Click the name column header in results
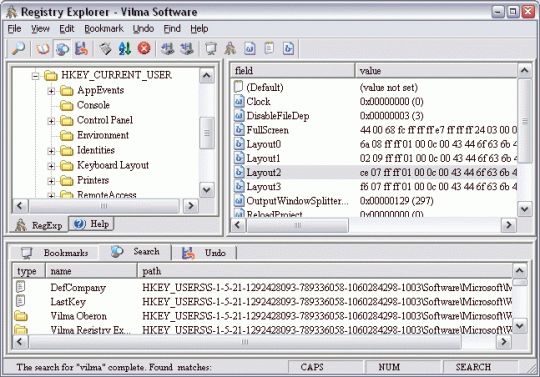 (91, 271)
